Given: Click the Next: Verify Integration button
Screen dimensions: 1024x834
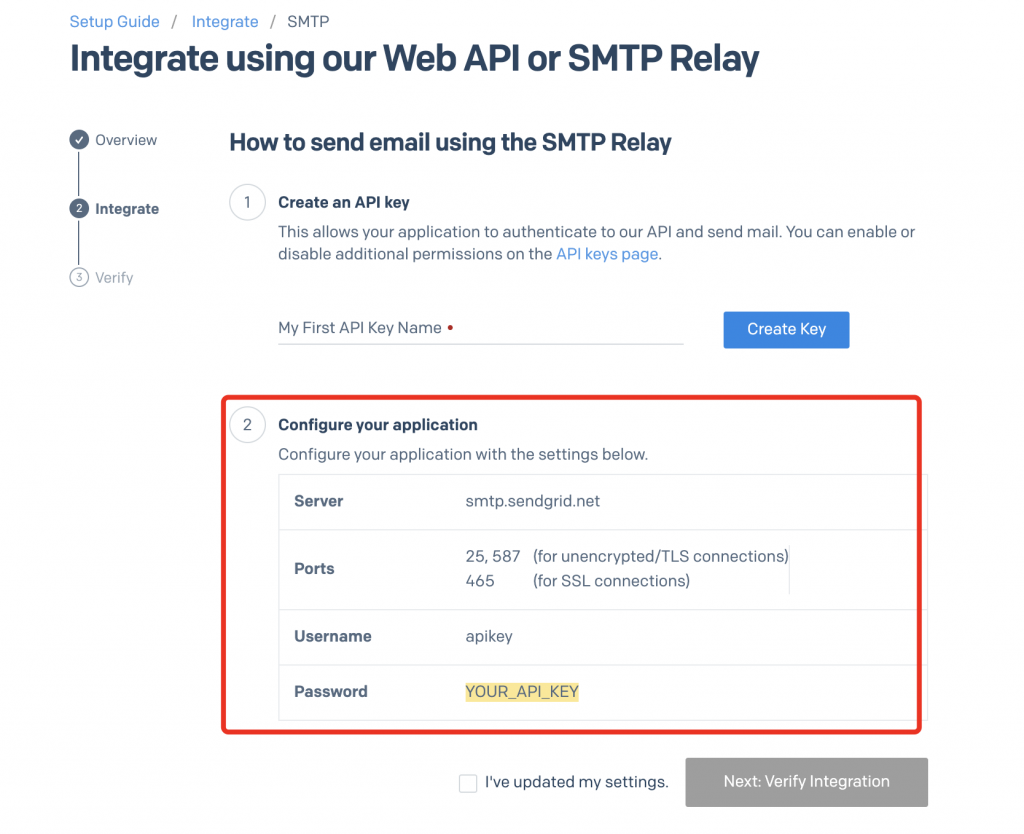Looking at the screenshot, I should tap(806, 782).
